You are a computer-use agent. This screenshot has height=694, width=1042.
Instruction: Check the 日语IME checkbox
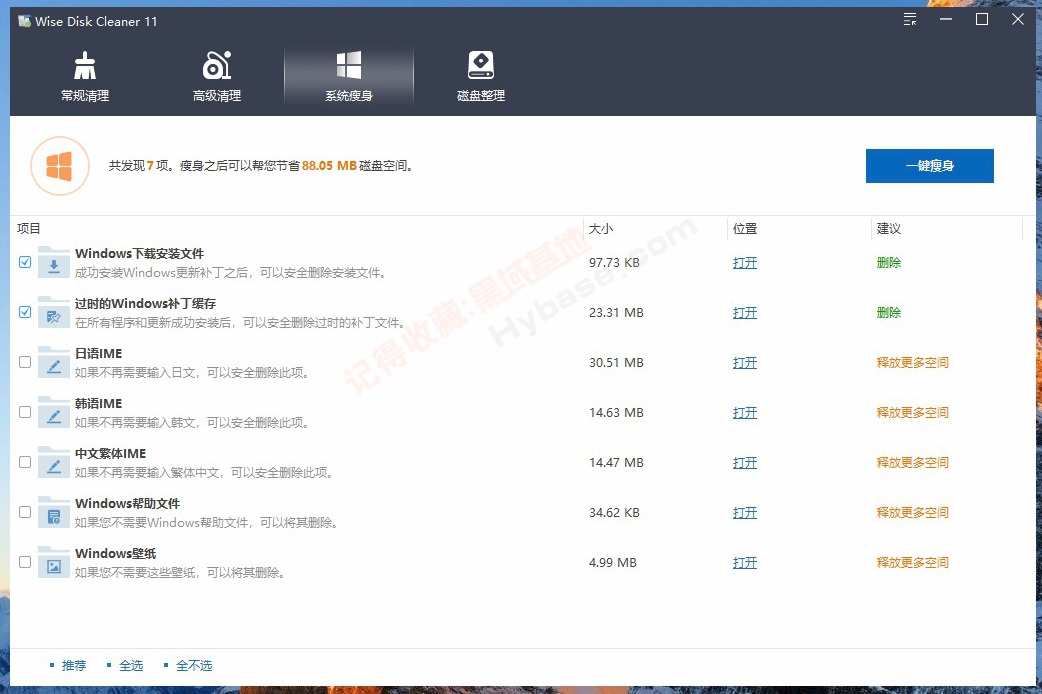click(x=25, y=362)
